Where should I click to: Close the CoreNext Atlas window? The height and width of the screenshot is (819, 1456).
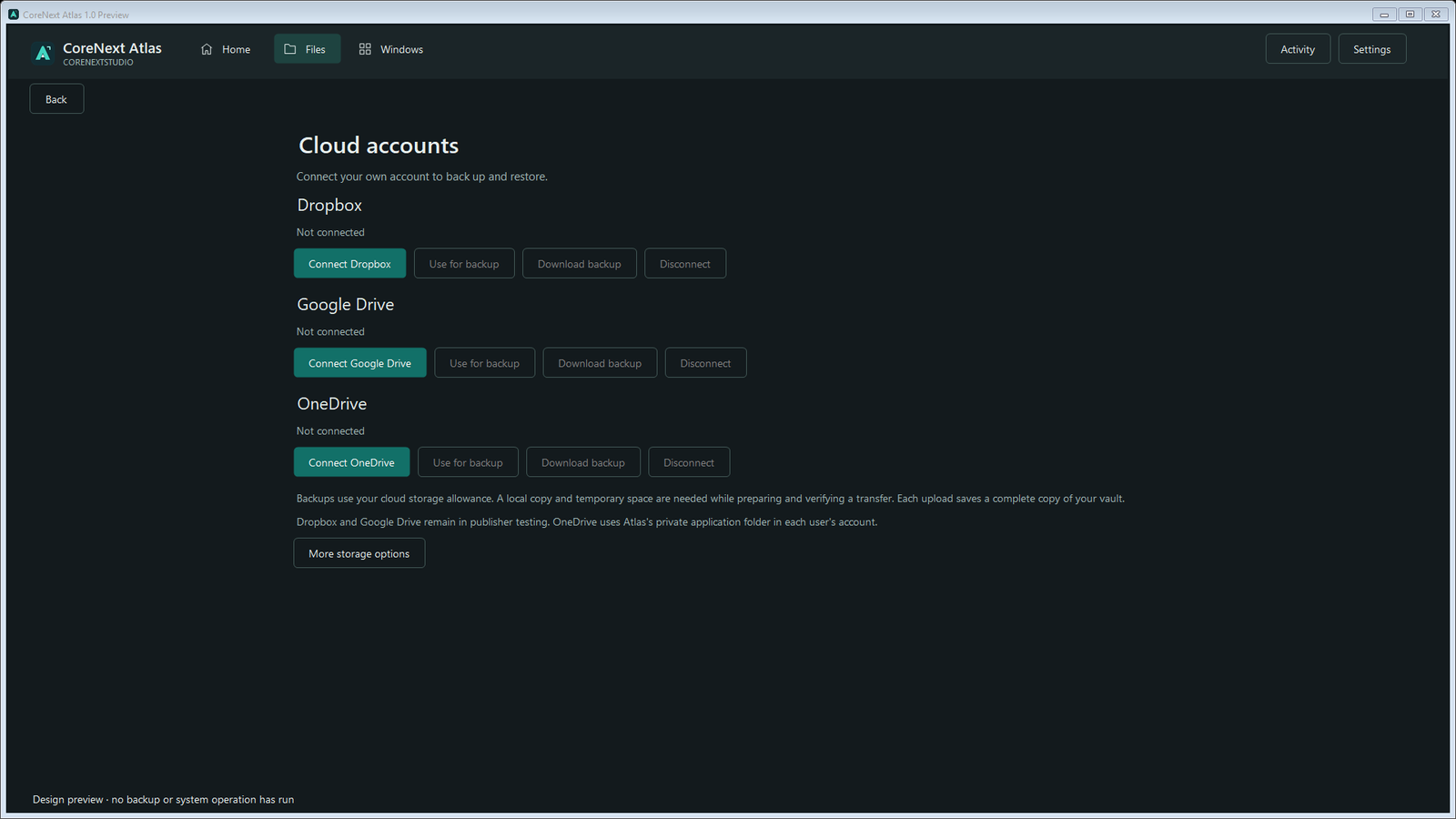pyautogui.click(x=1435, y=15)
